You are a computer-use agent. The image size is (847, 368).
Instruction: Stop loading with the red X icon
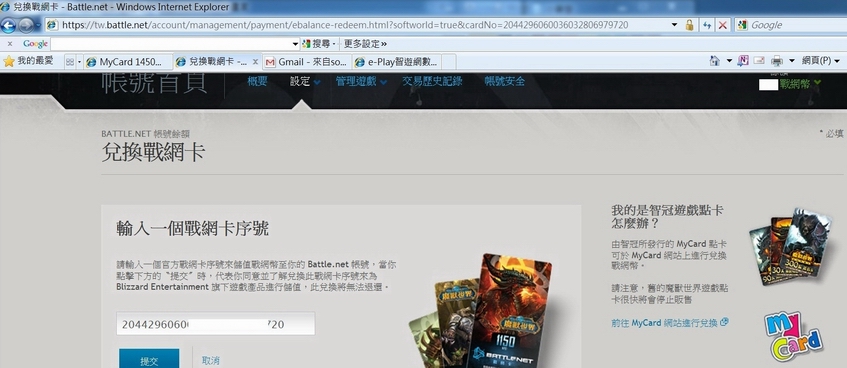click(722, 25)
